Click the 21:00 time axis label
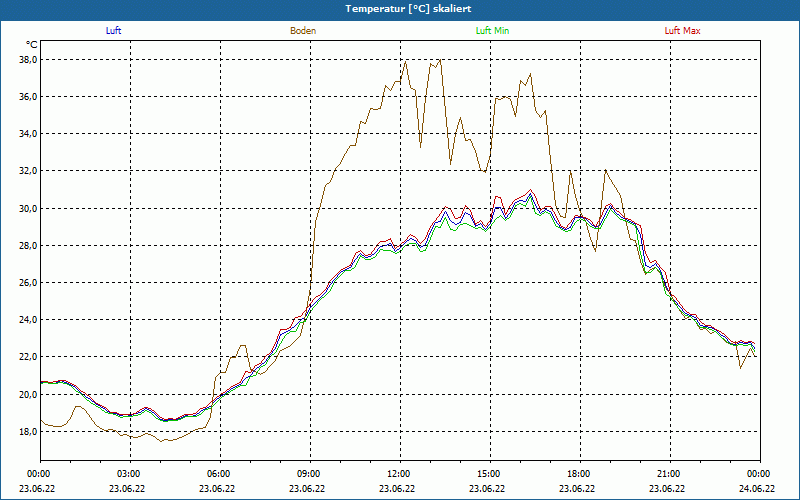Screen dimensions: 800x500 pyautogui.click(x=668, y=474)
